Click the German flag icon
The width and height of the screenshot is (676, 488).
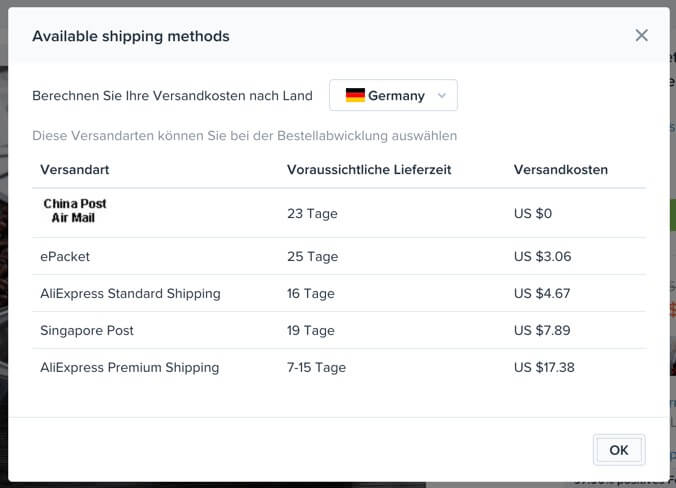(355, 95)
